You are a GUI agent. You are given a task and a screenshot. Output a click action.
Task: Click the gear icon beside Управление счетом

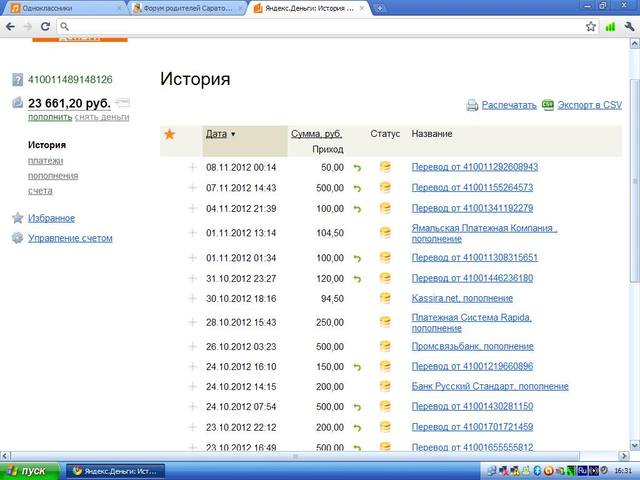17,238
